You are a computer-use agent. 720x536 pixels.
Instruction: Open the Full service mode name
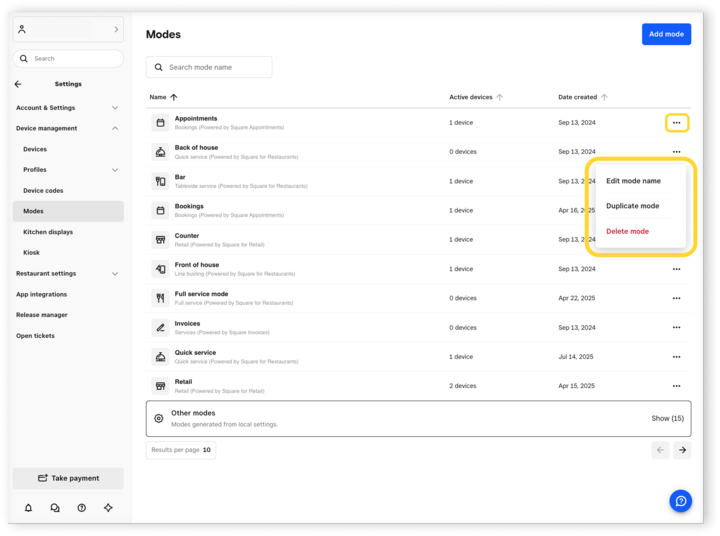201,294
